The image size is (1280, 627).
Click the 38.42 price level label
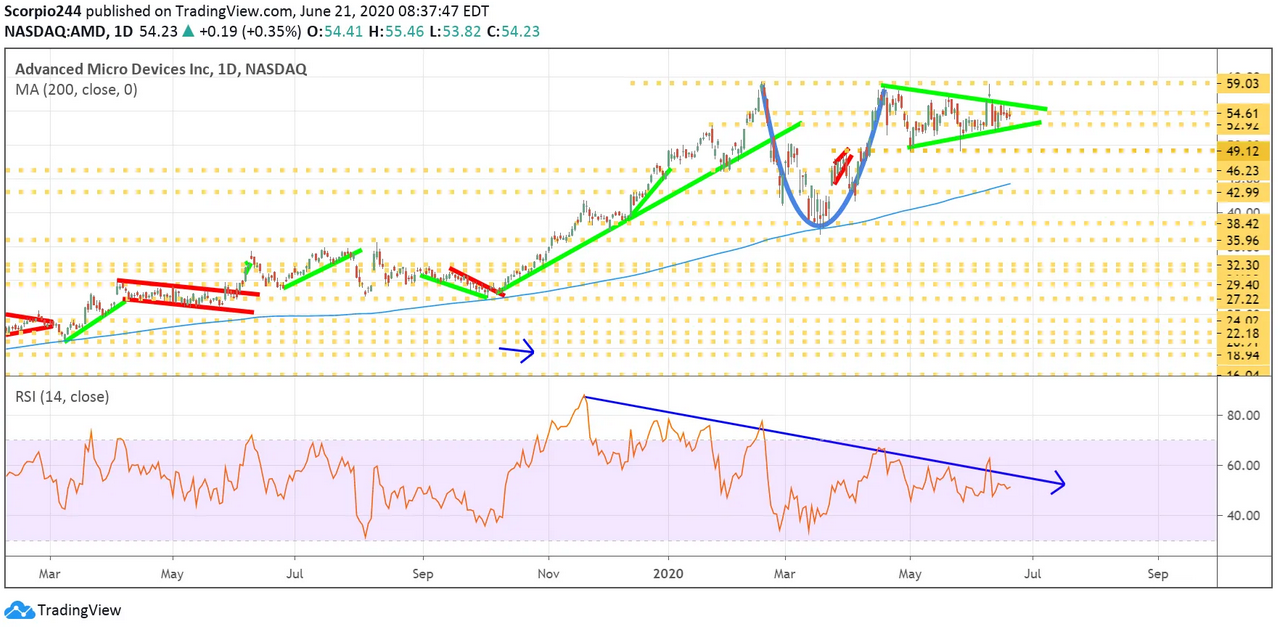tap(1245, 225)
